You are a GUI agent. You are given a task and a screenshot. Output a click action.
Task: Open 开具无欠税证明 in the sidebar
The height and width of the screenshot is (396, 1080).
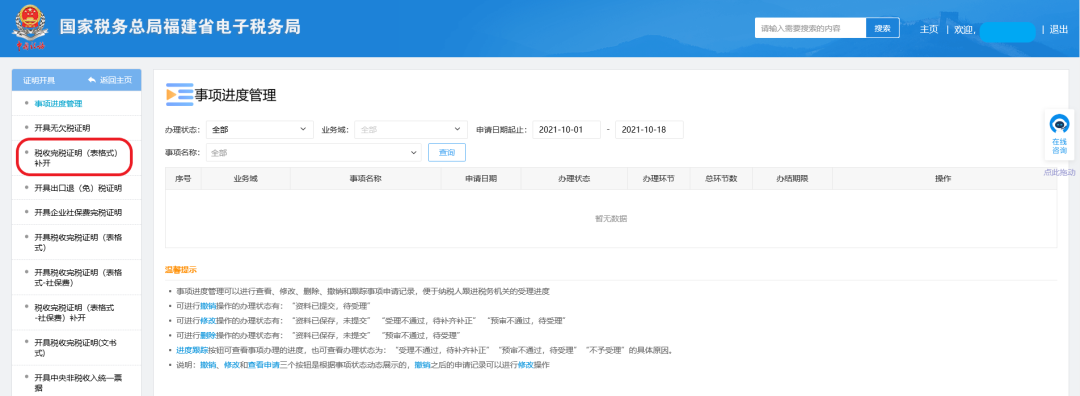[x=62, y=128]
